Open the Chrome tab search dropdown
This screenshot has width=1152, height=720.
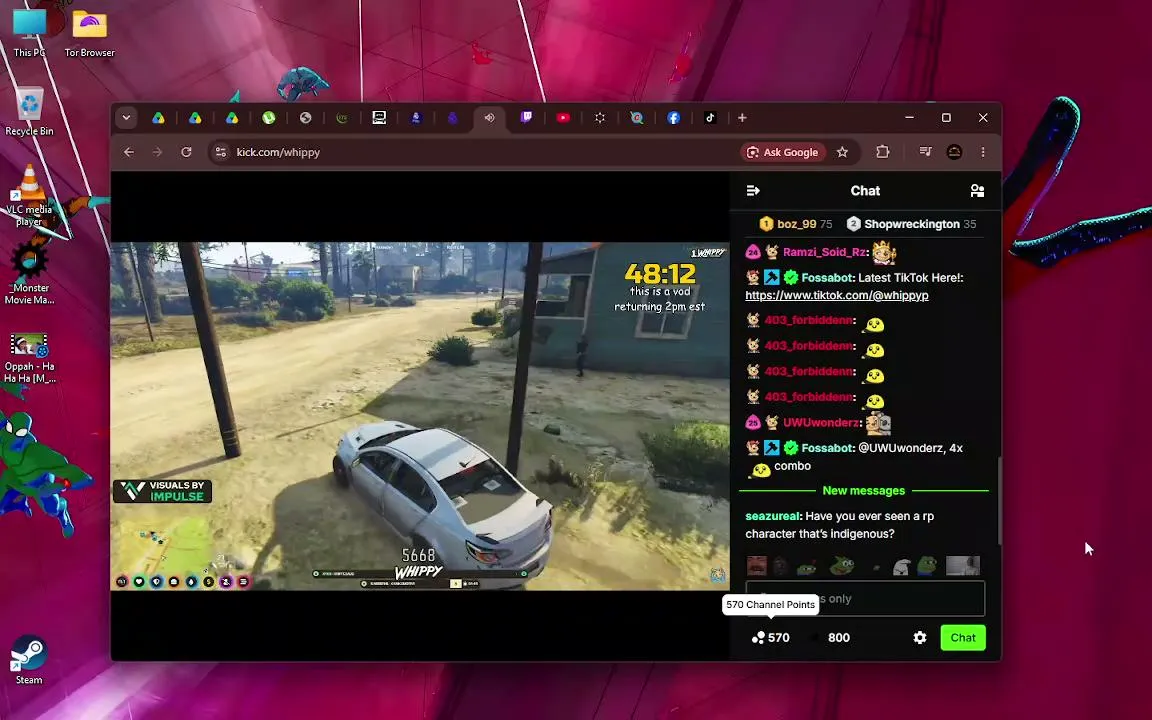point(126,118)
